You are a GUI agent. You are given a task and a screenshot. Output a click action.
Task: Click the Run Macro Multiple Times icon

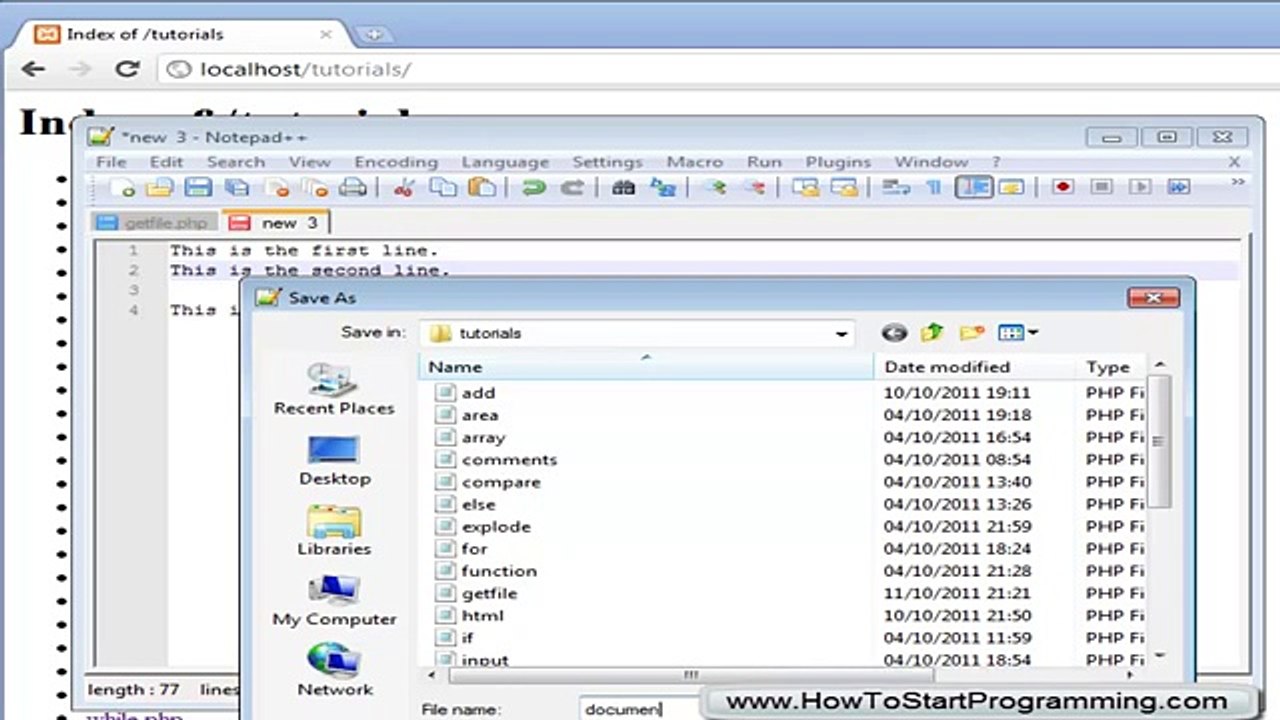click(x=1179, y=187)
